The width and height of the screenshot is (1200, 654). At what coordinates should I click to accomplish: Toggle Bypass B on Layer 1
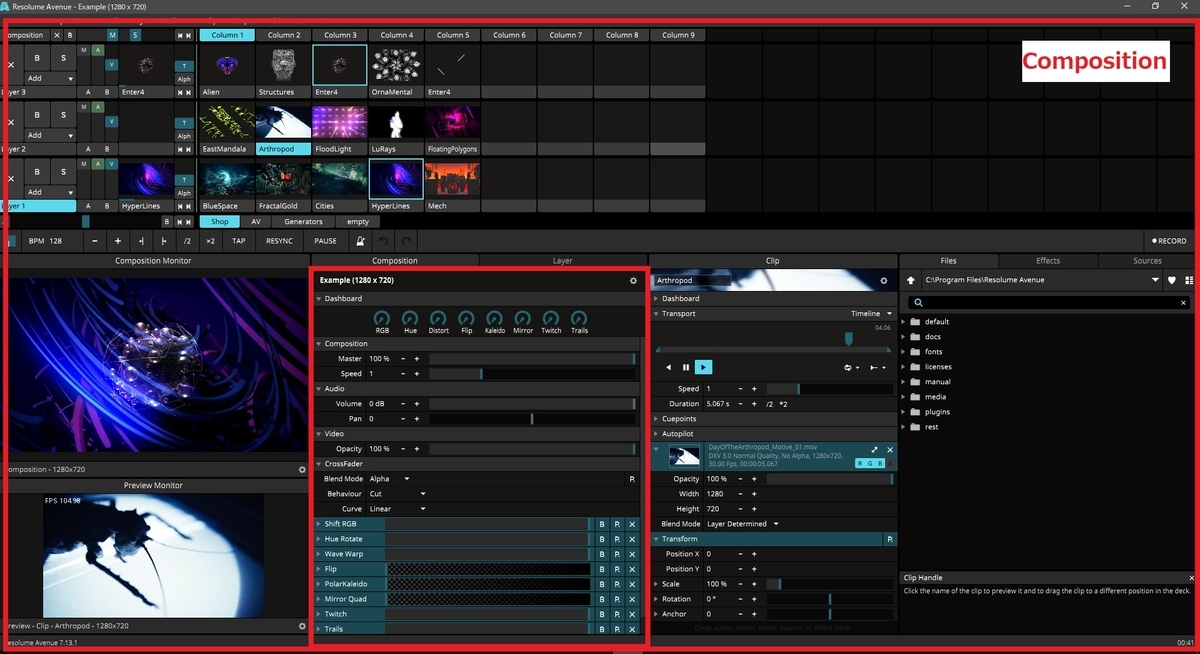37,172
